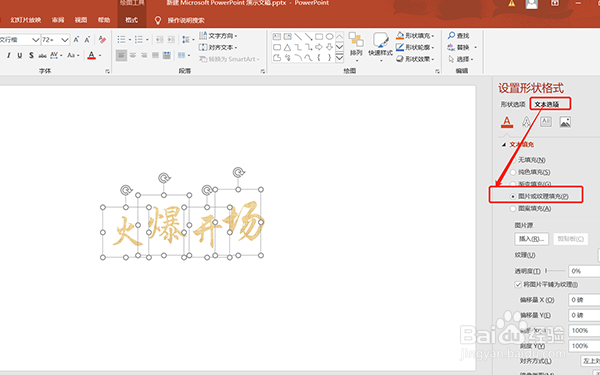Click the Italic formatting icon
The height and width of the screenshot is (375, 600).
9,55
